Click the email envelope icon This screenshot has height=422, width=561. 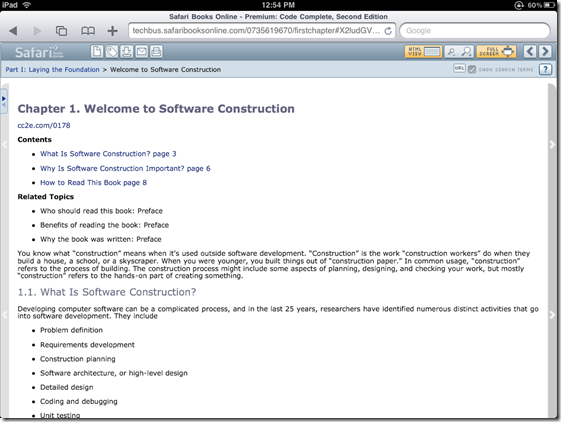(x=141, y=52)
